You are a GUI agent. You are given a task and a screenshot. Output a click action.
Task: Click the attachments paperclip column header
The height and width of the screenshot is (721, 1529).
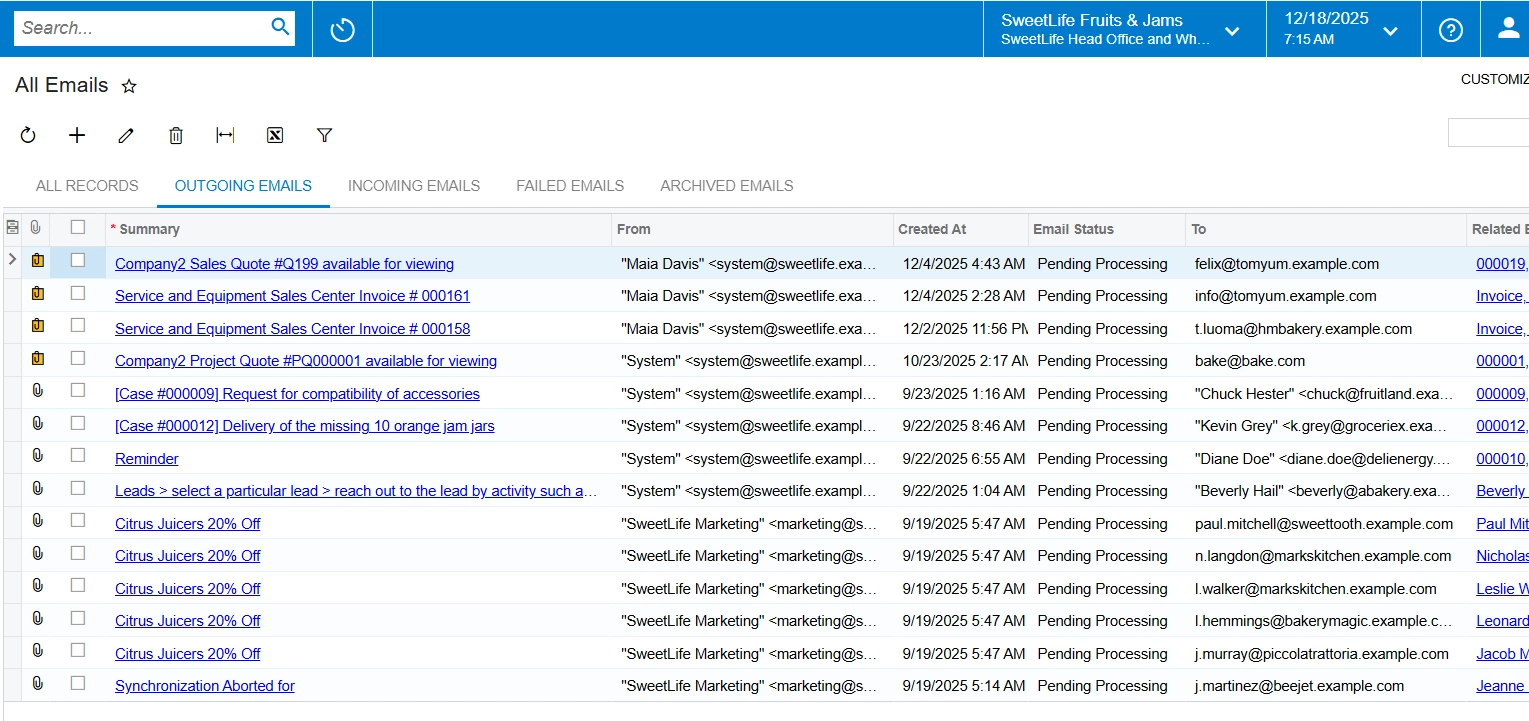[36, 228]
